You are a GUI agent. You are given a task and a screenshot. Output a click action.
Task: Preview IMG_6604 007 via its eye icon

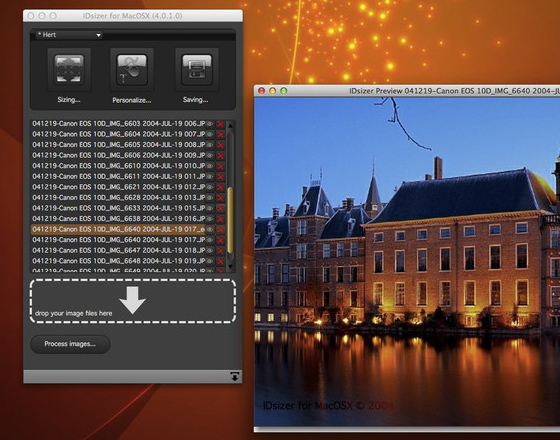click(210, 134)
